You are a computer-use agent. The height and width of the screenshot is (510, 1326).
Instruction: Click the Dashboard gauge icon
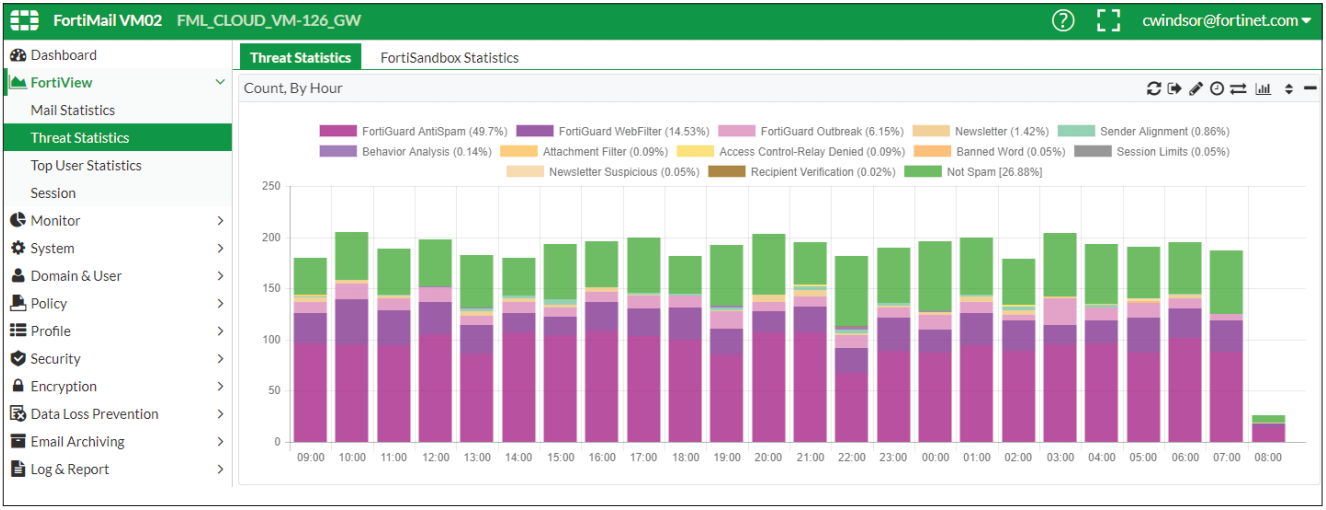tap(17, 55)
